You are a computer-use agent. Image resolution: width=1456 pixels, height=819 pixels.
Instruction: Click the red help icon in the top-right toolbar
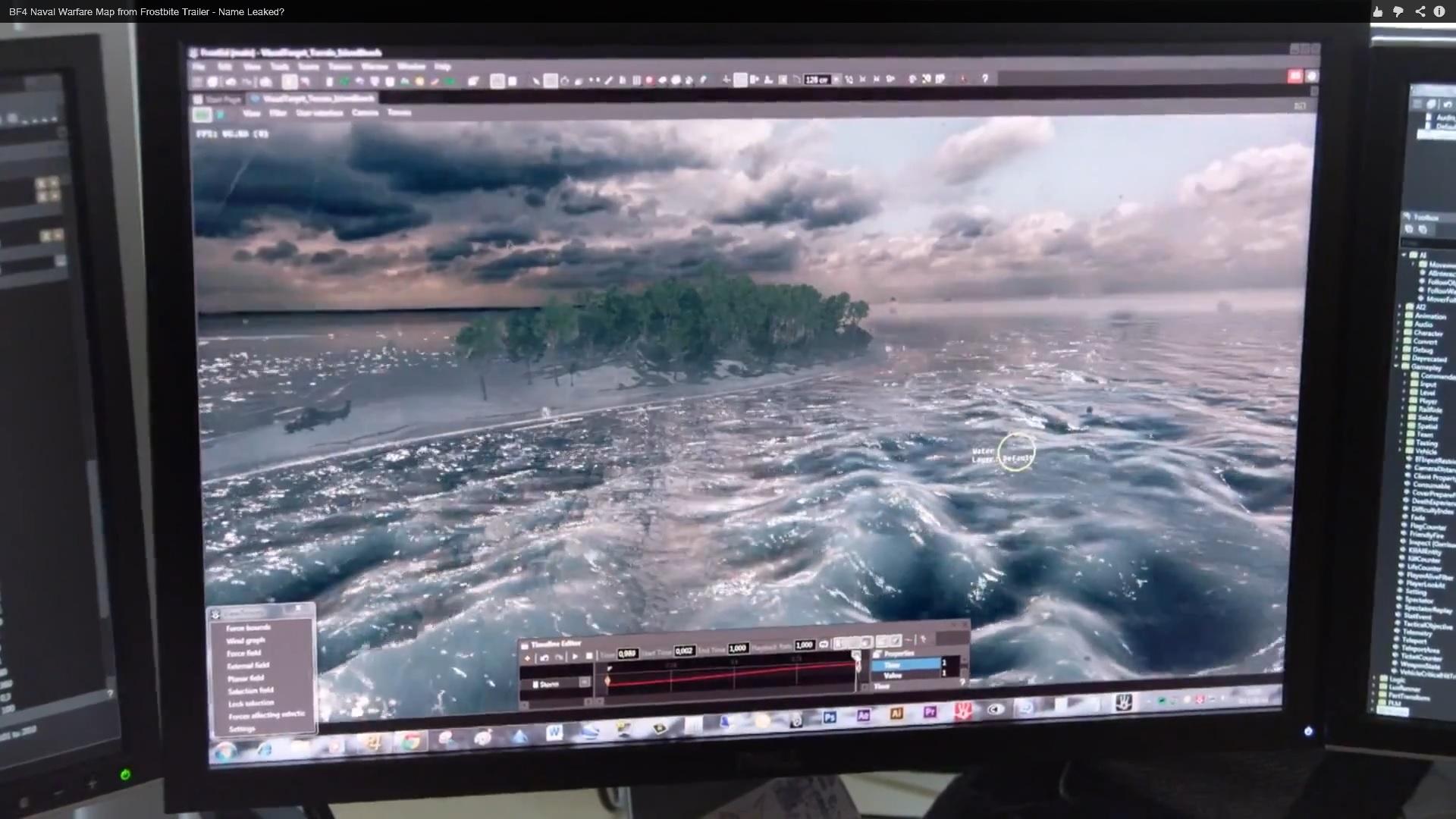point(1294,76)
